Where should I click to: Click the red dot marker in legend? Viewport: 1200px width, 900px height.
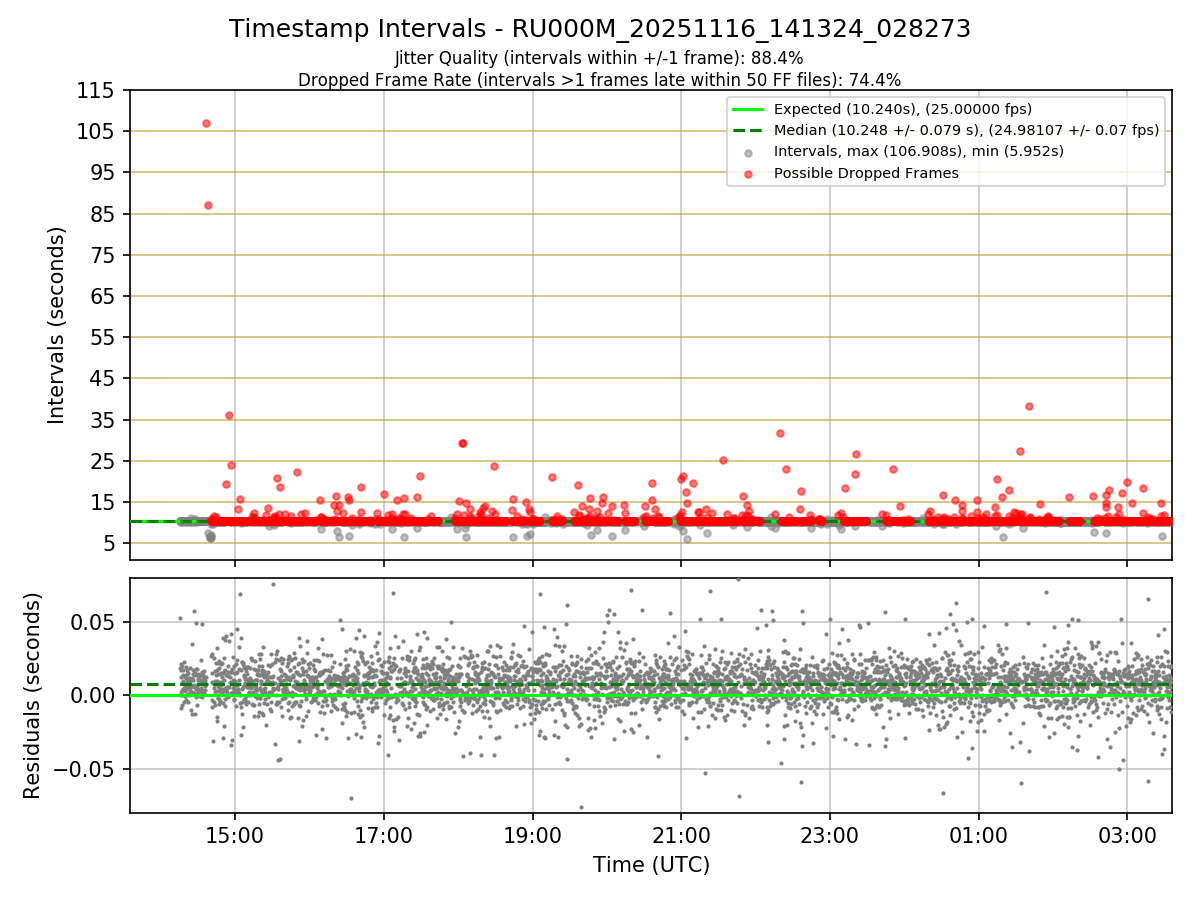pos(749,174)
